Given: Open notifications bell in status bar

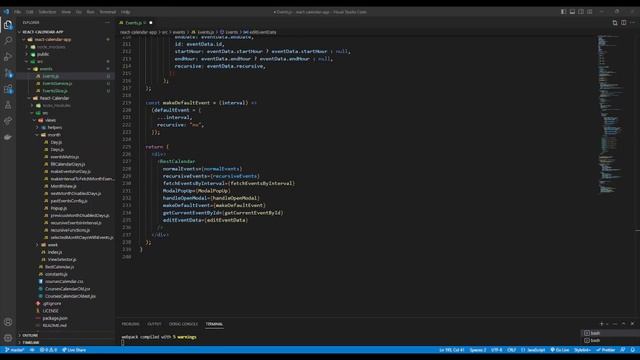Looking at the screenshot, I should pos(633,350).
